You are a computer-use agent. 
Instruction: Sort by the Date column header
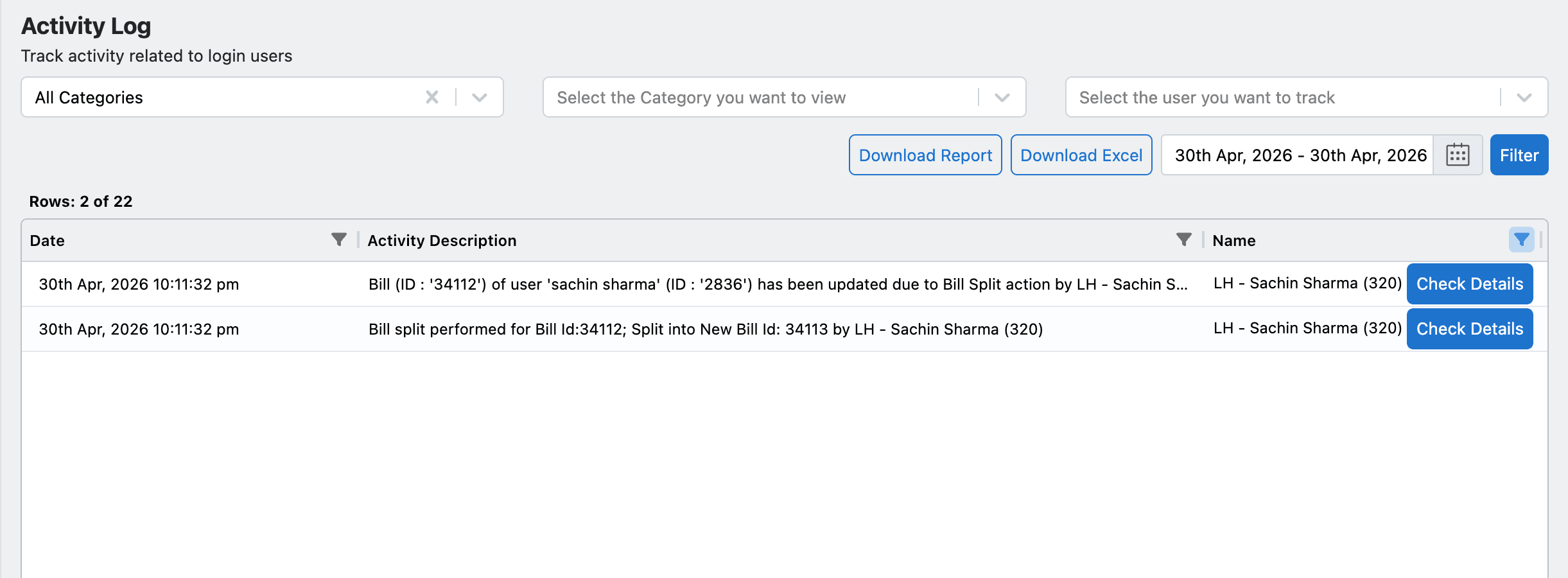click(48, 240)
